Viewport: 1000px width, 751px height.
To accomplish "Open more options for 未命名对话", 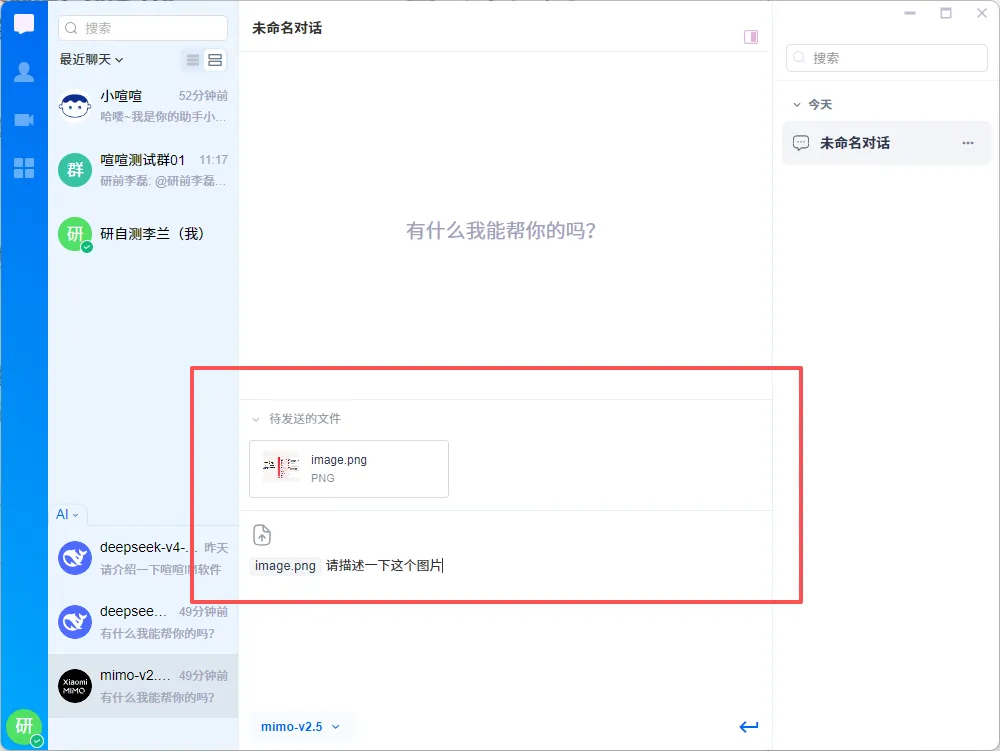I will [x=967, y=143].
